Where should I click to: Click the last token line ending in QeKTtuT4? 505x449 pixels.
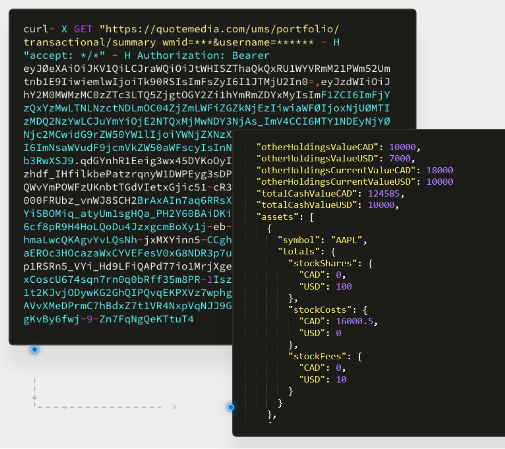coord(108,319)
